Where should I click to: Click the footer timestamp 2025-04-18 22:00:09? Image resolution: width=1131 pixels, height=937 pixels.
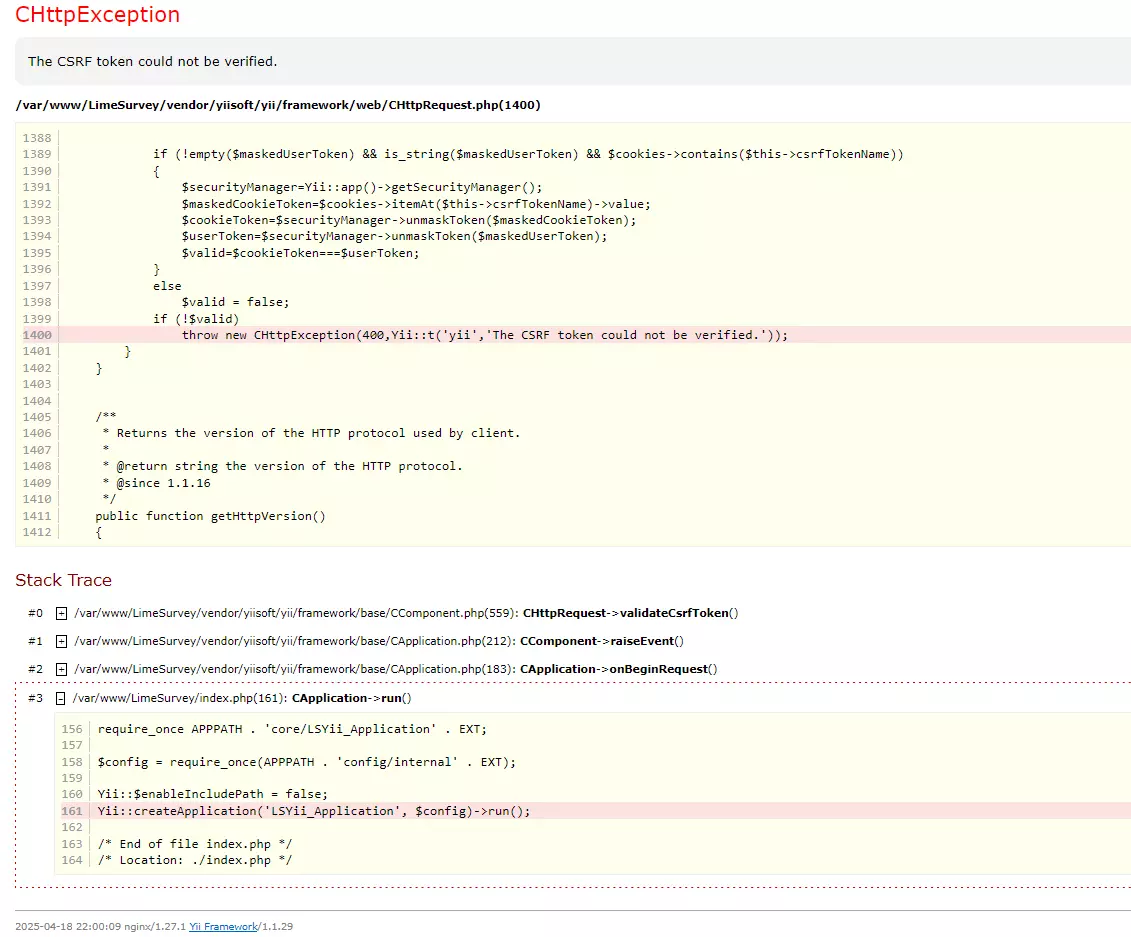(68, 927)
